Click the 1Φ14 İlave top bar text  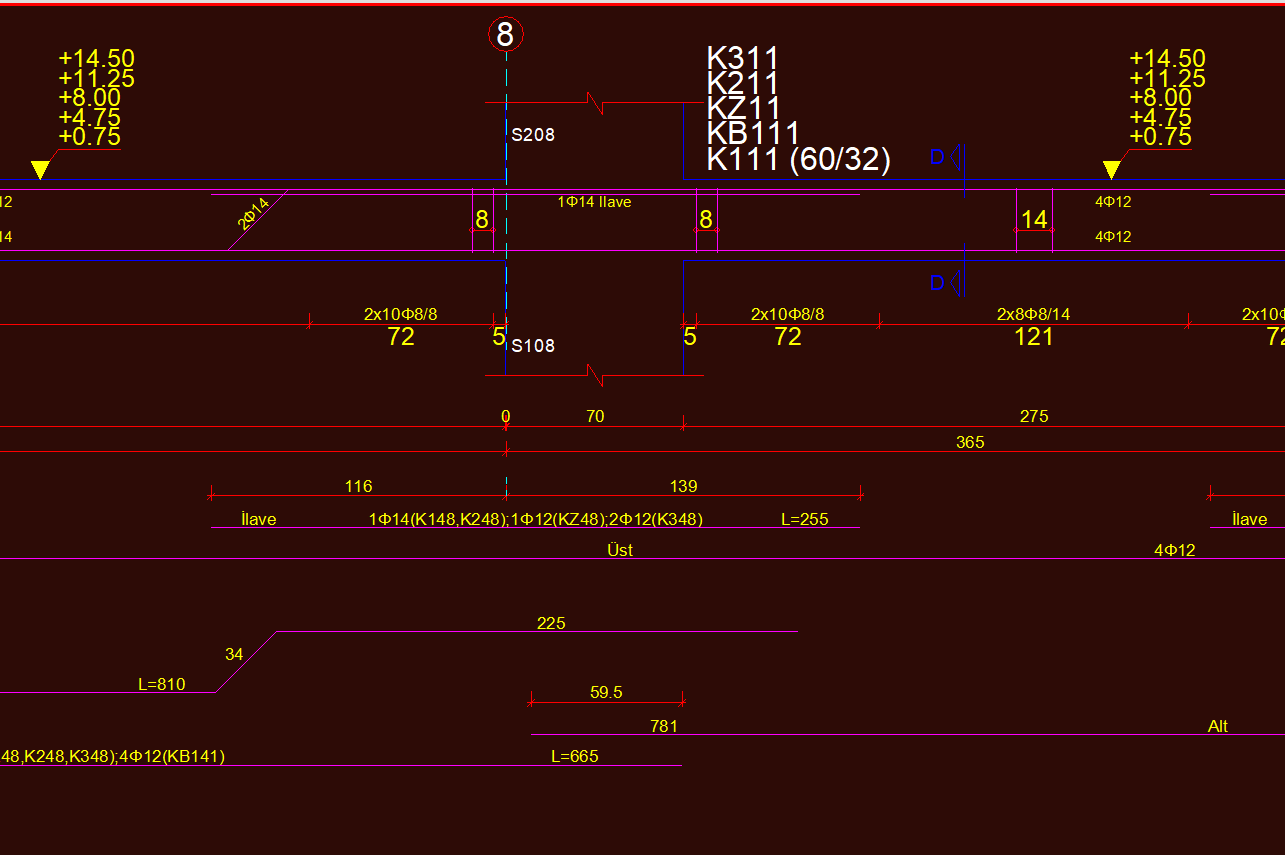click(x=595, y=202)
